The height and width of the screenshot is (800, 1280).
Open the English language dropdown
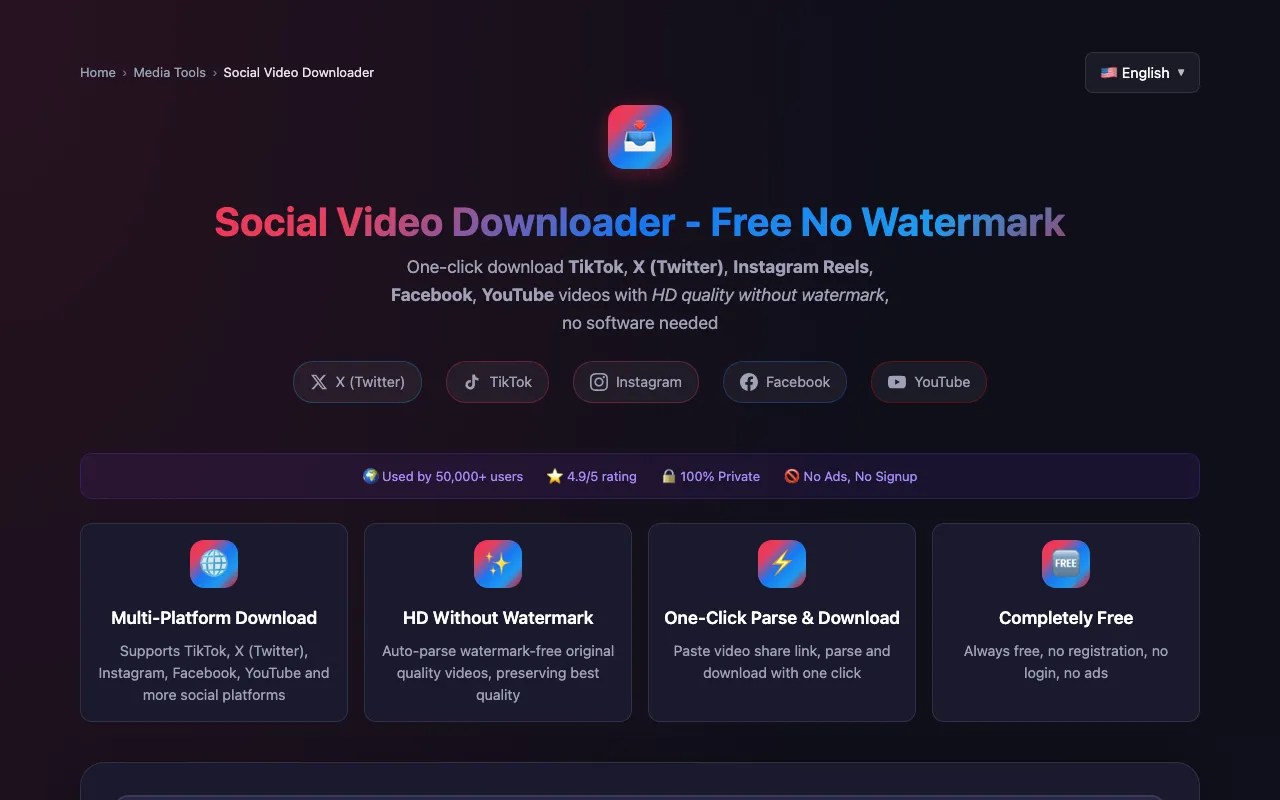(x=1142, y=73)
